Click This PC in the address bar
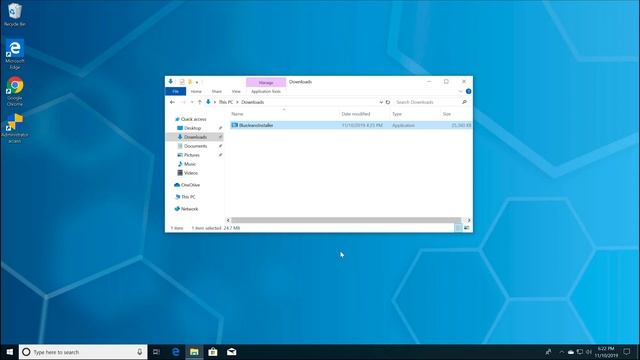The image size is (640, 360). (x=226, y=102)
